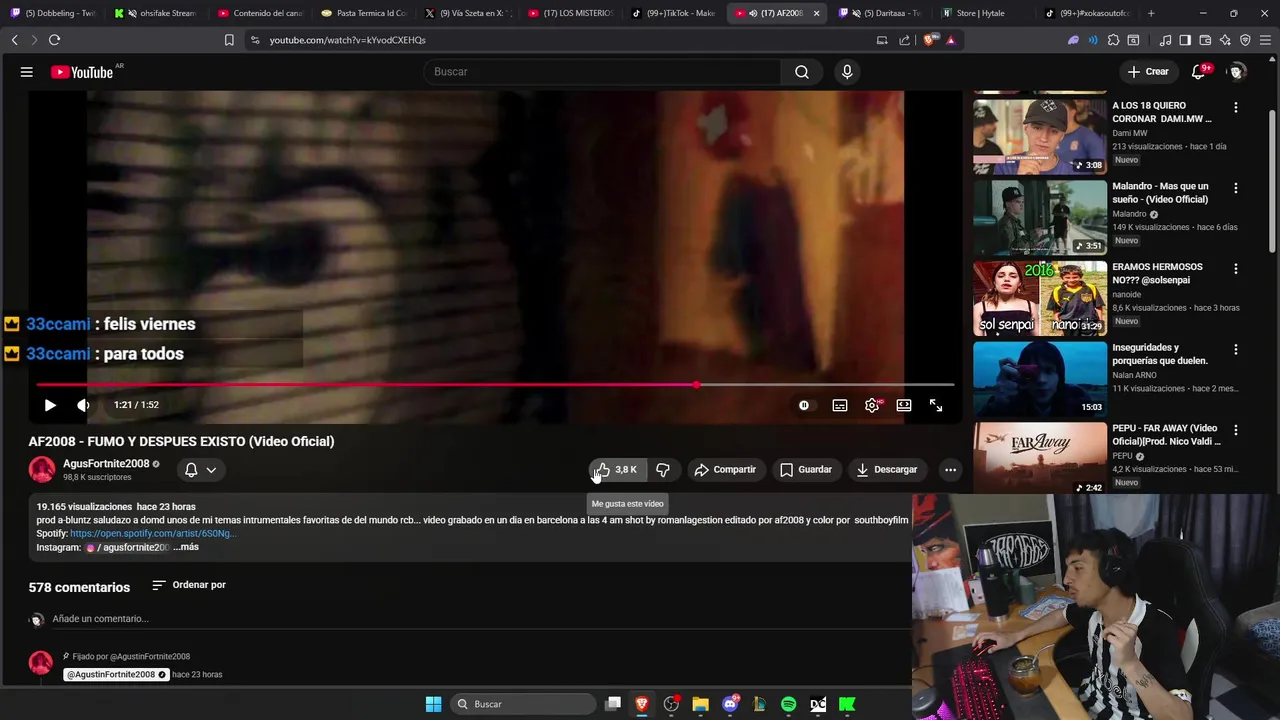Open Windows Start menu

(433, 704)
